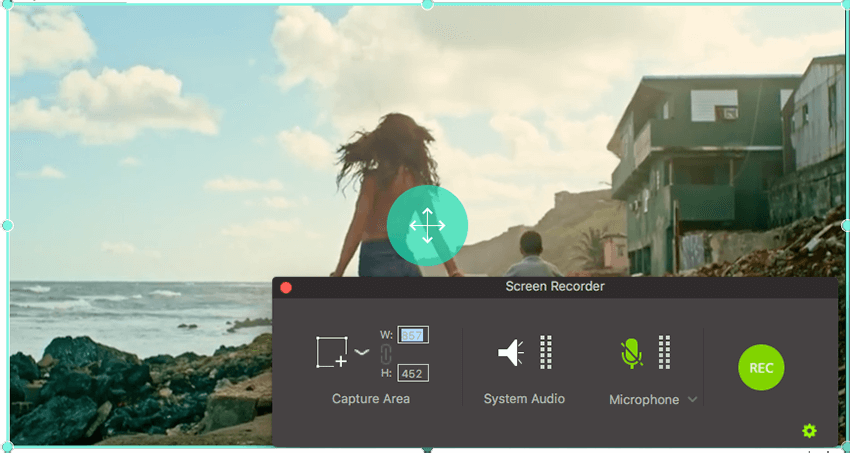Expand the capture area presets chevron

[x=362, y=352]
